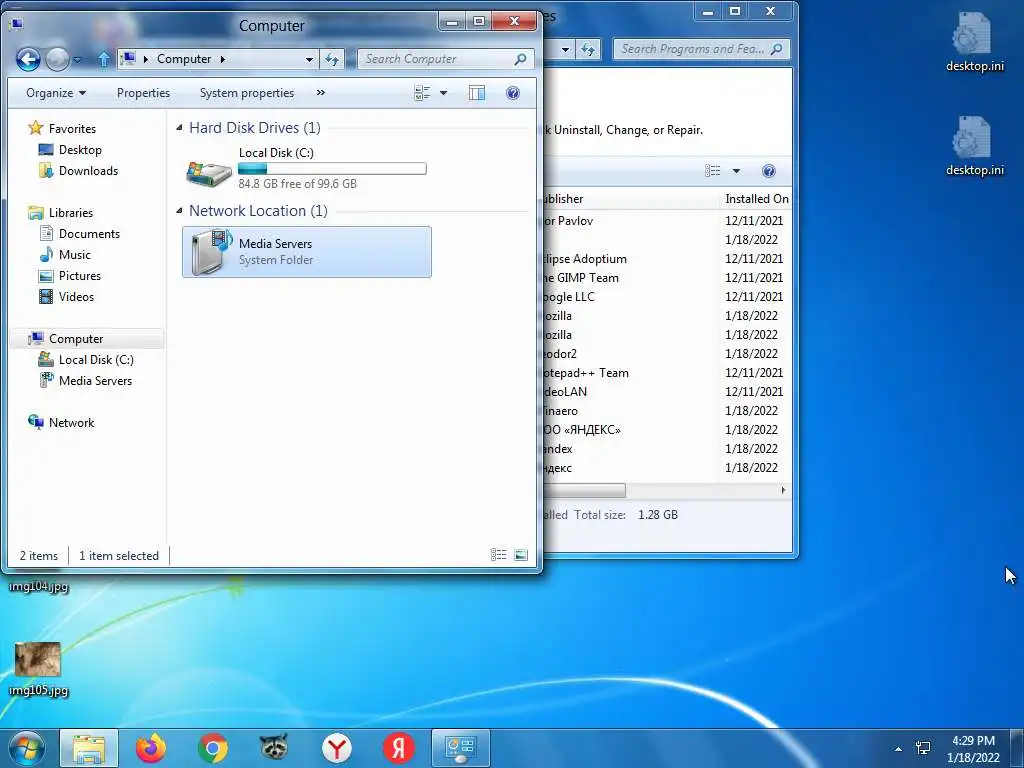The image size is (1024, 768).
Task: Select the Notepad++ Team program row
Action: [x=666, y=372]
